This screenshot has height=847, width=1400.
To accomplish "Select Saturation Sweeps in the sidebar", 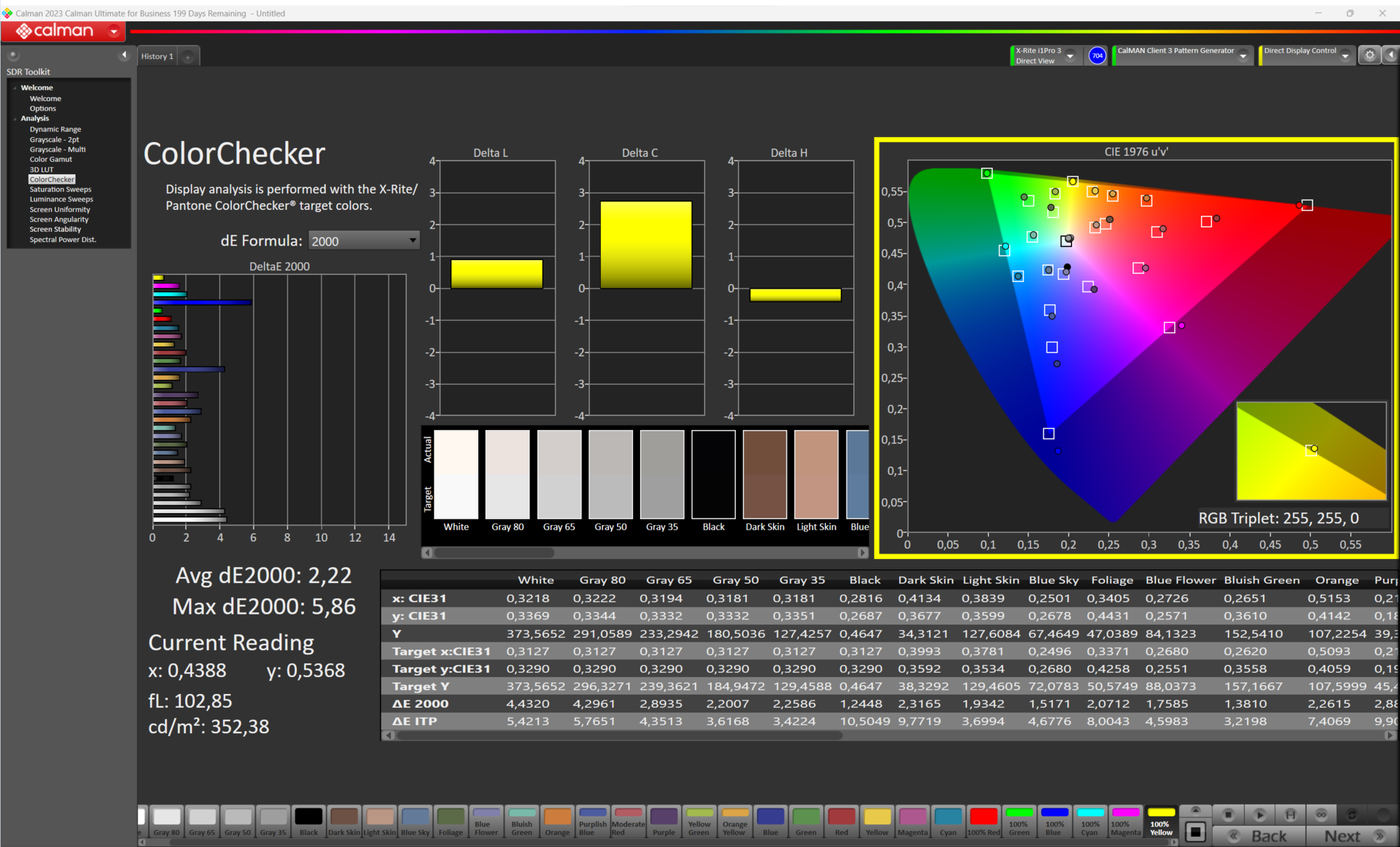I will 60,189.
